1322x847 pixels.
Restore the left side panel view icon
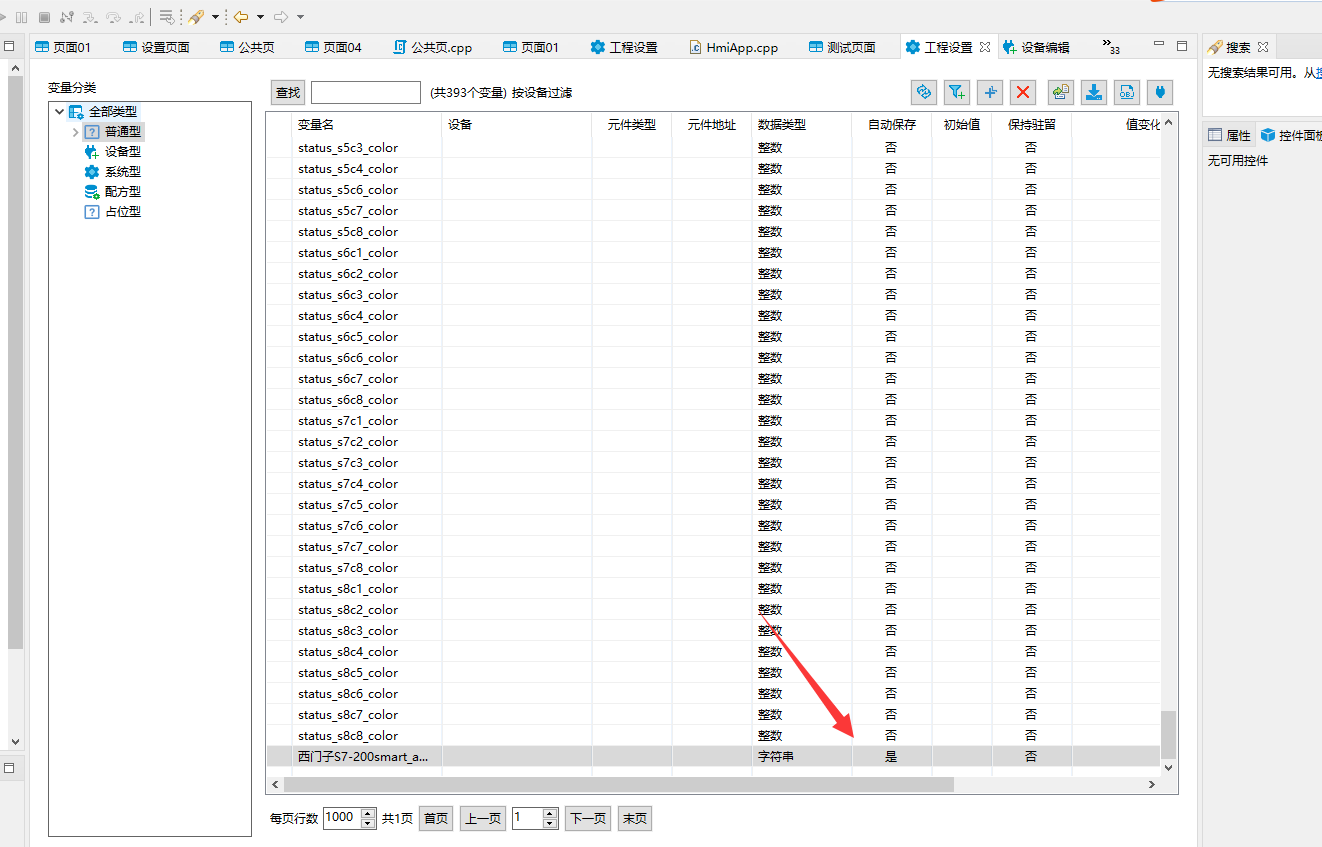tap(9, 46)
